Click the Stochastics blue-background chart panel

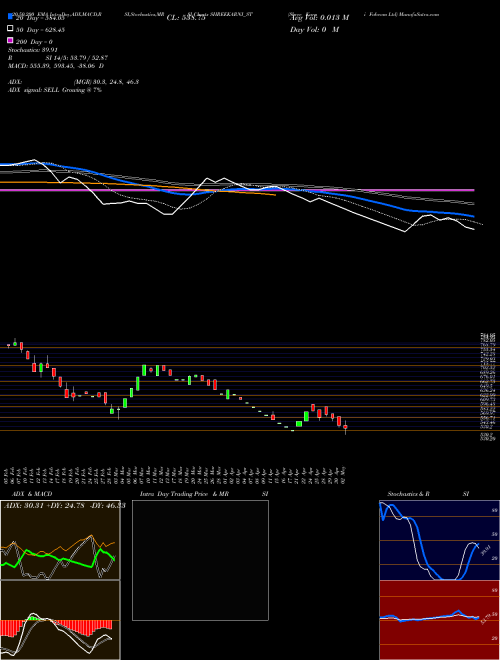tap(439, 540)
